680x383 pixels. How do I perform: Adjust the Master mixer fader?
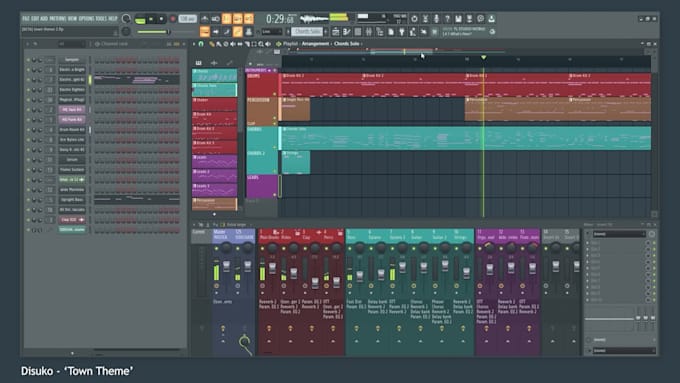(x=226, y=266)
